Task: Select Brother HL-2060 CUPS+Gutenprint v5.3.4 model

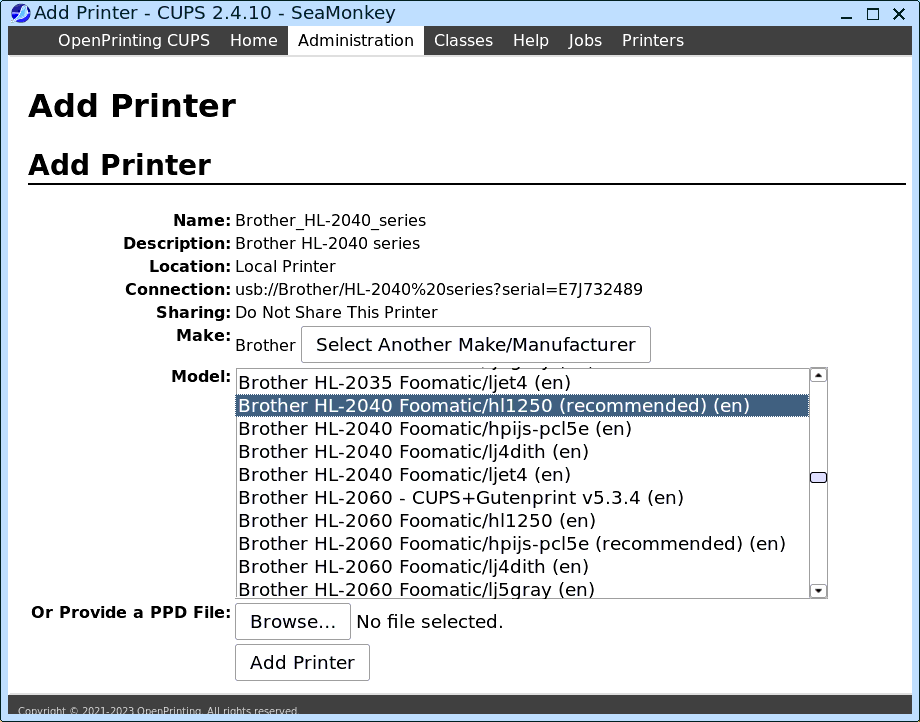Action: pos(522,497)
